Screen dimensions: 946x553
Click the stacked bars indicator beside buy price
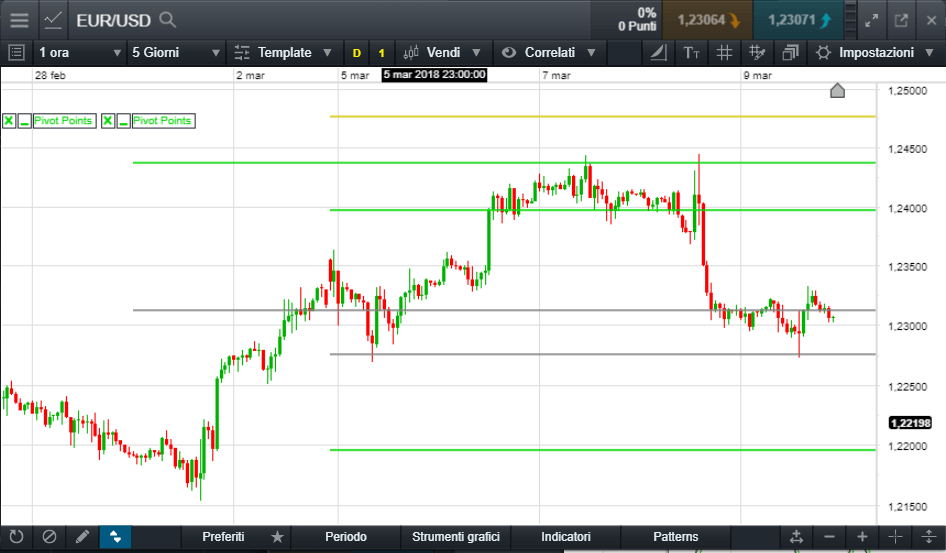[851, 20]
